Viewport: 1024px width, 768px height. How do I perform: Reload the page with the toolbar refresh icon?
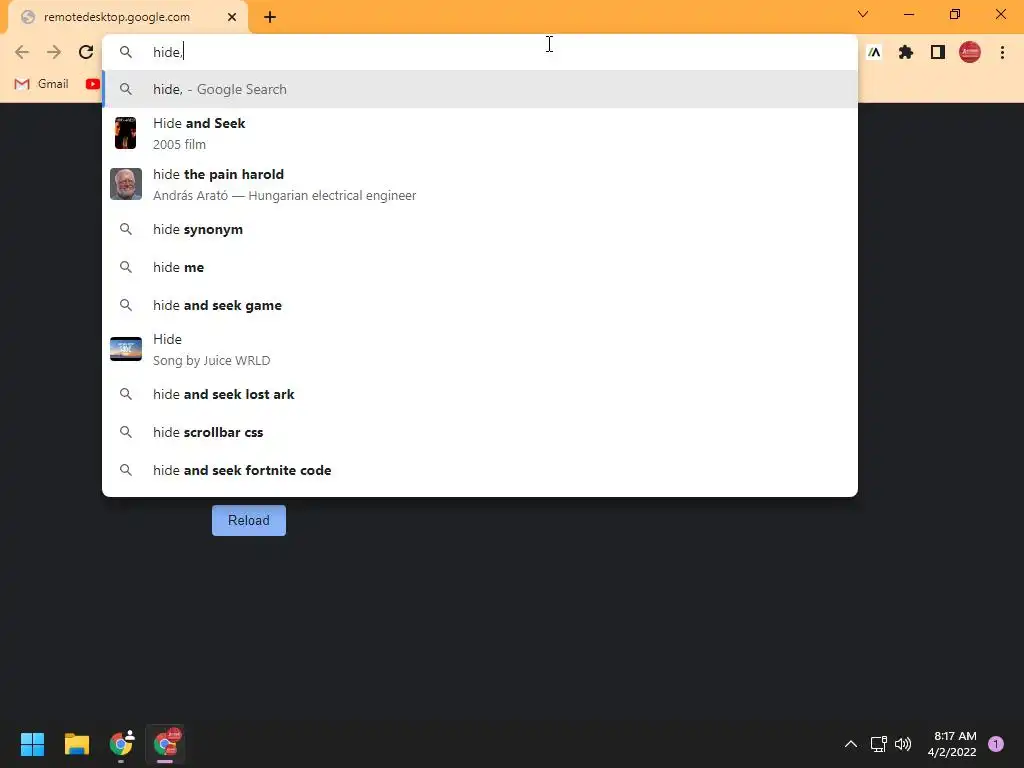coord(86,52)
